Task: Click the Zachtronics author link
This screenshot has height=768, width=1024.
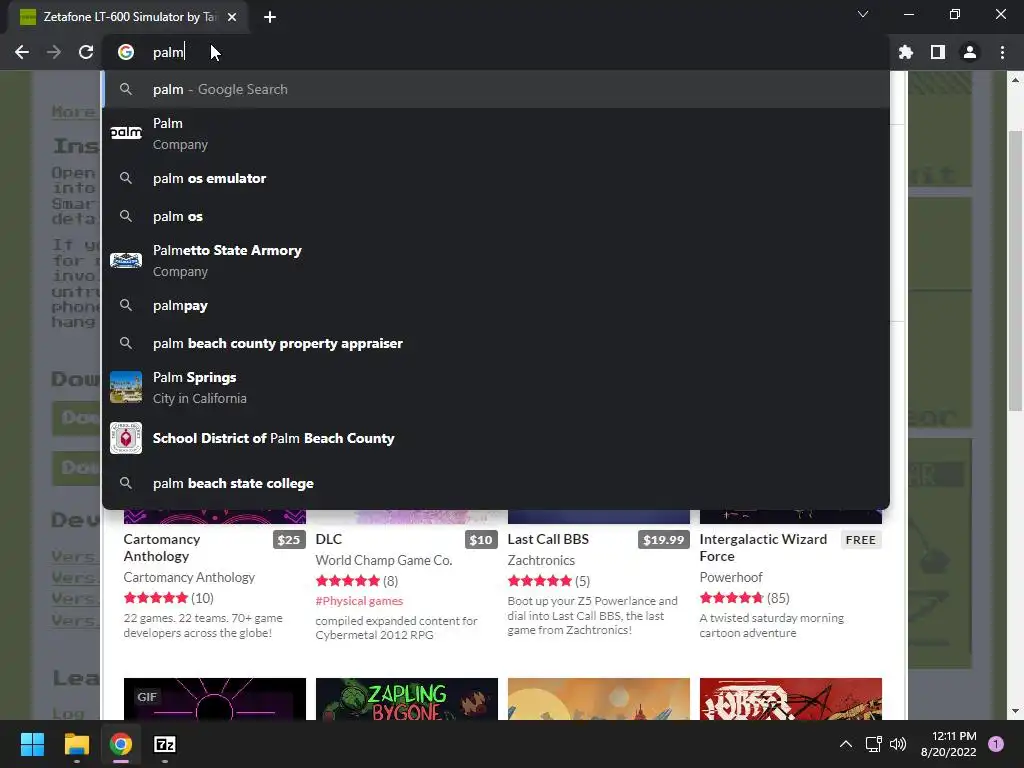Action: pyautogui.click(x=541, y=560)
